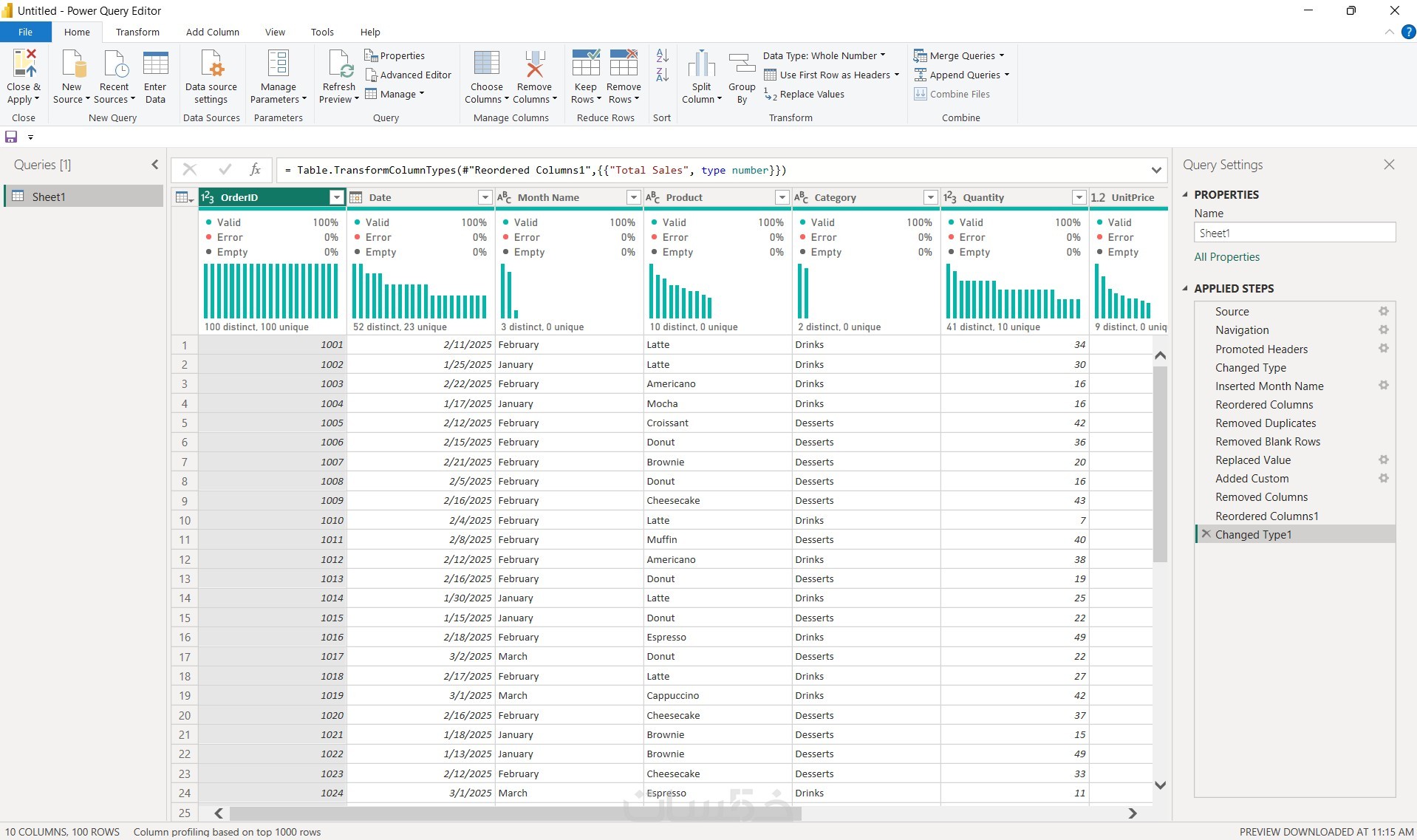The height and width of the screenshot is (840, 1417).
Task: Open settings gear for Replaced Value step
Action: point(1384,460)
